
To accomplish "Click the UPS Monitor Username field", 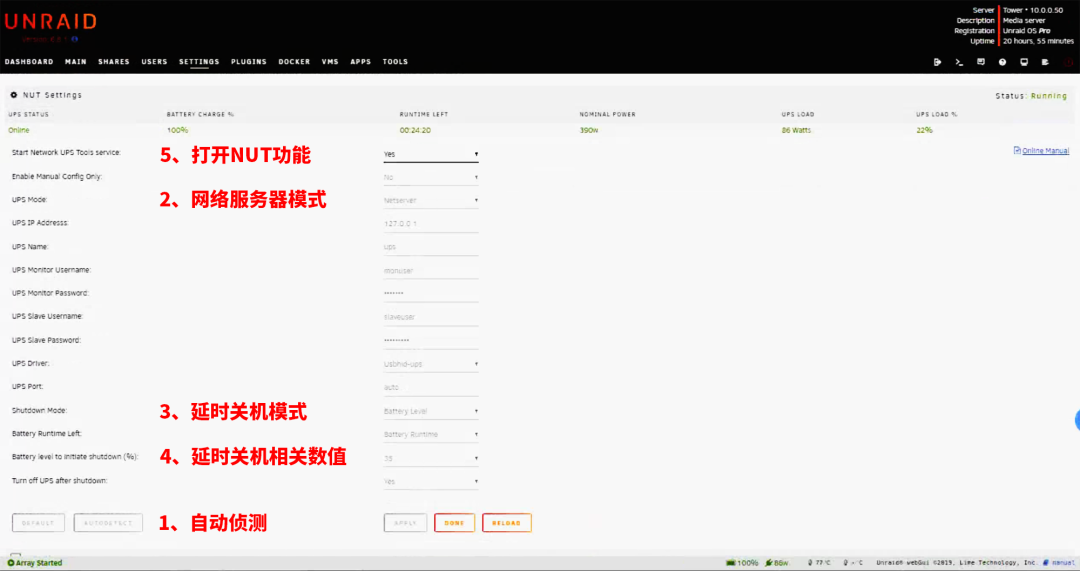I will pos(431,271).
